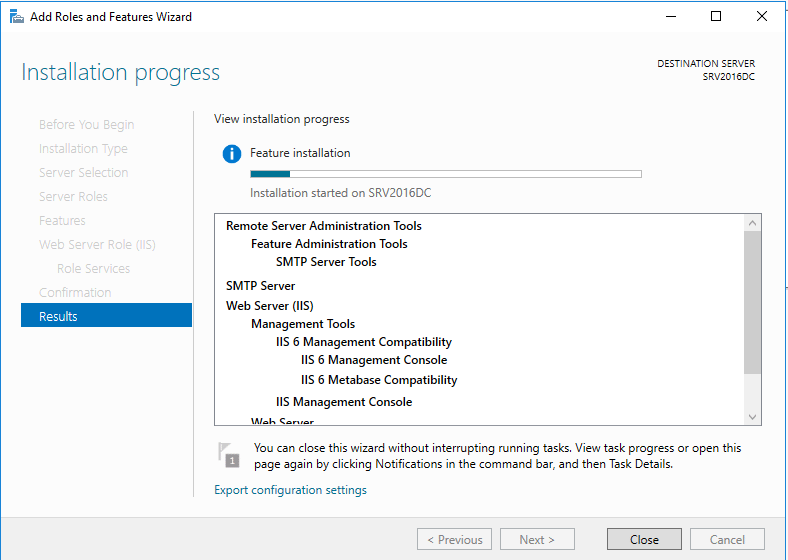The height and width of the screenshot is (560, 788).
Task: Select the Results step in sidebar
Action: tap(107, 315)
